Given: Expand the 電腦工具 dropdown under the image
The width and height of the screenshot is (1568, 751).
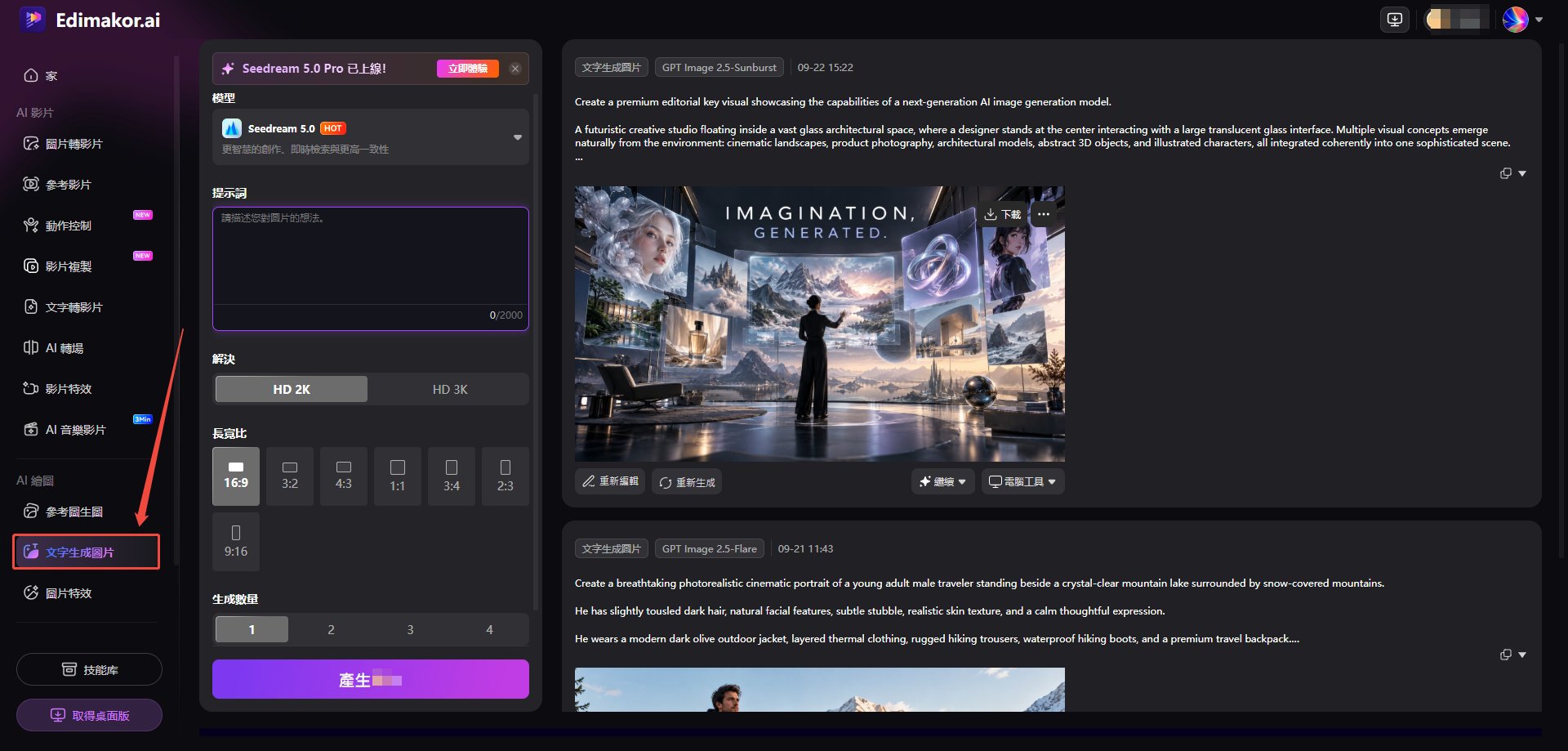Looking at the screenshot, I should pos(1022,482).
